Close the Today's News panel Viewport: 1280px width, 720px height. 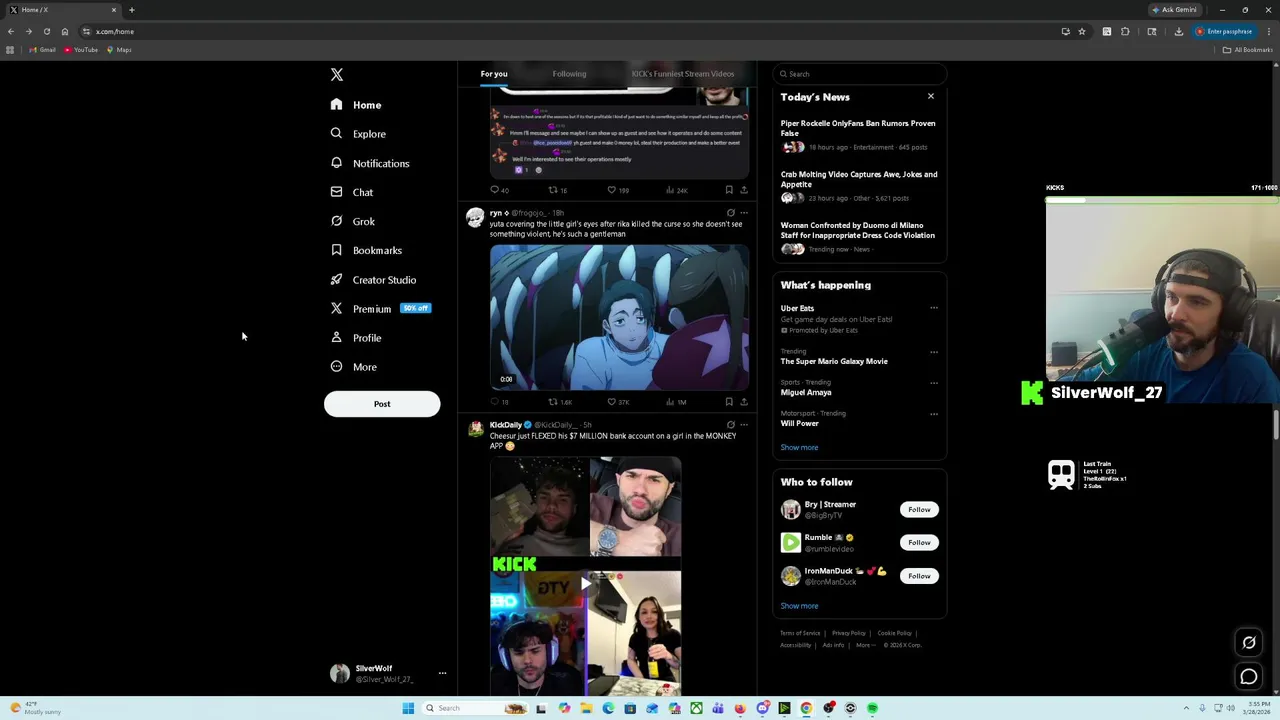click(x=931, y=97)
